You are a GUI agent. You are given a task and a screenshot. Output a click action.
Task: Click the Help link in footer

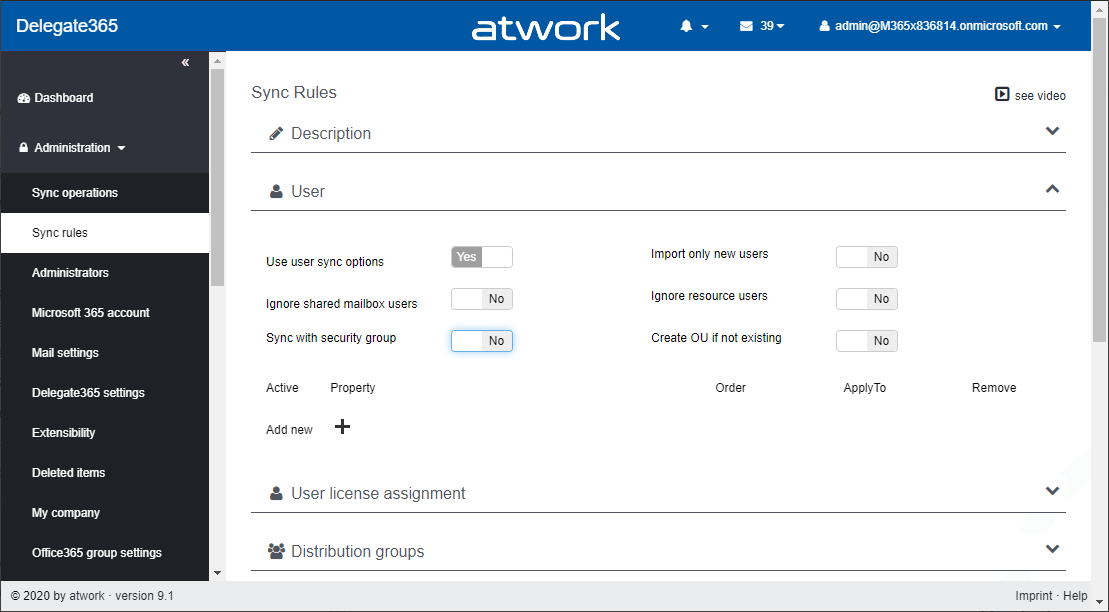pos(1075,596)
